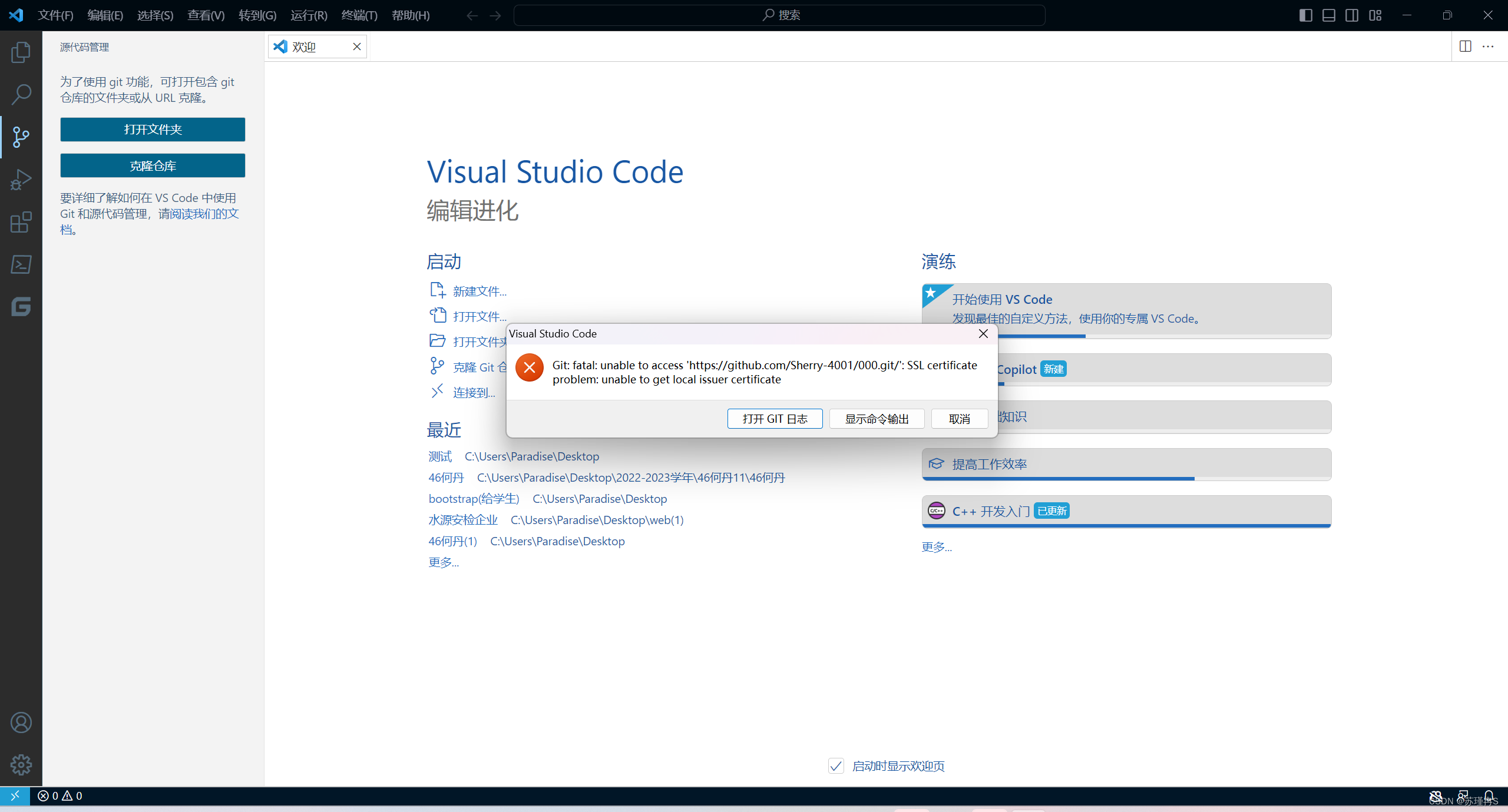The width and height of the screenshot is (1508, 812).
Task: Open recent folder bootstrap(给学生)
Action: point(474,499)
